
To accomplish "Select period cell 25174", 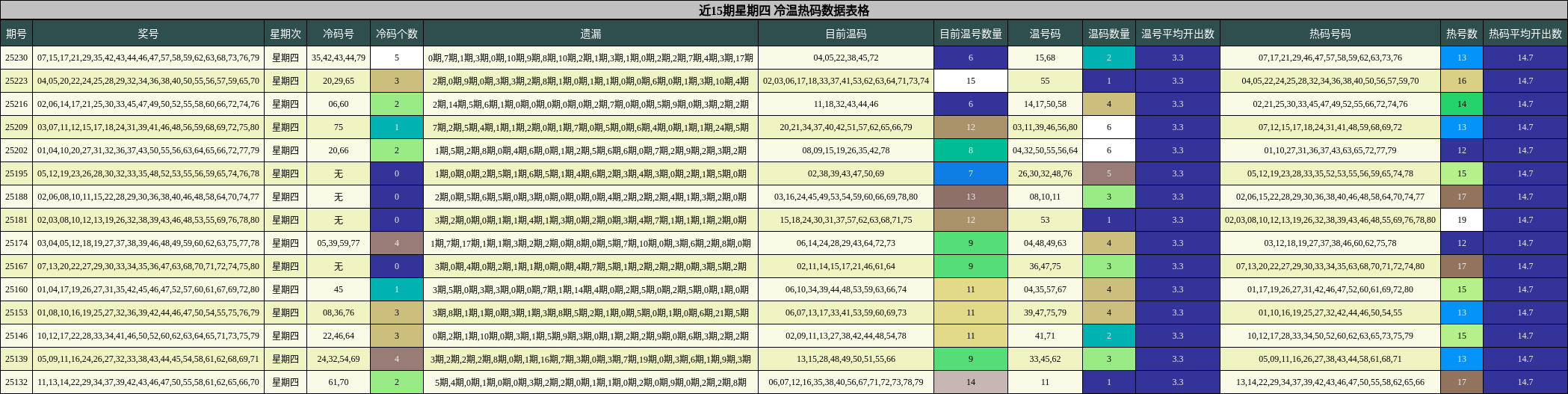I will click(16, 243).
